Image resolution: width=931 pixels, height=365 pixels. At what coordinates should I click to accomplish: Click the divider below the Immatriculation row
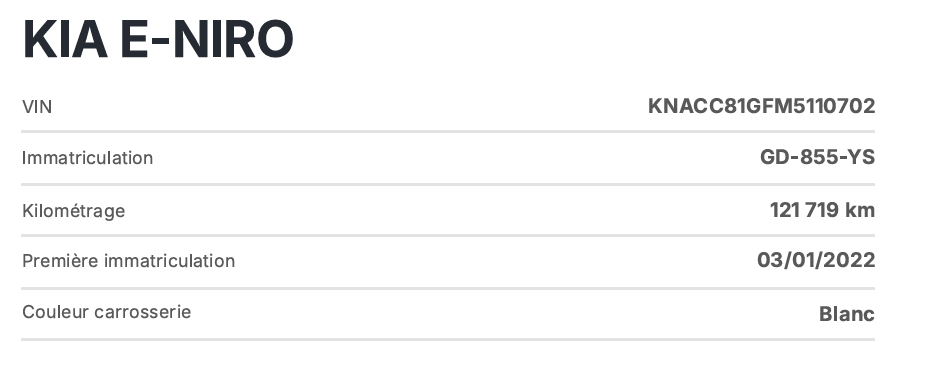click(x=448, y=184)
